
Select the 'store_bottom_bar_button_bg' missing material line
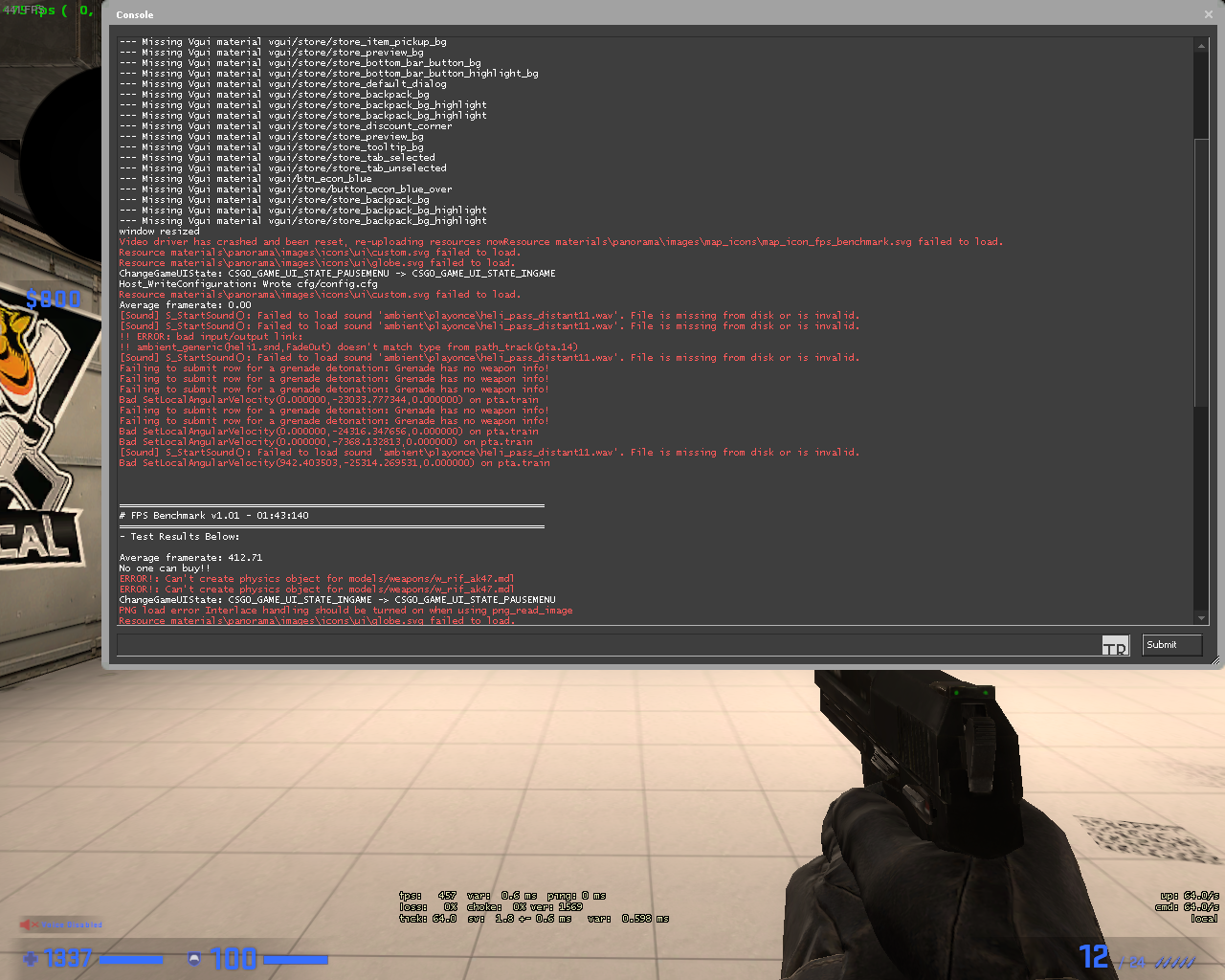(x=300, y=63)
